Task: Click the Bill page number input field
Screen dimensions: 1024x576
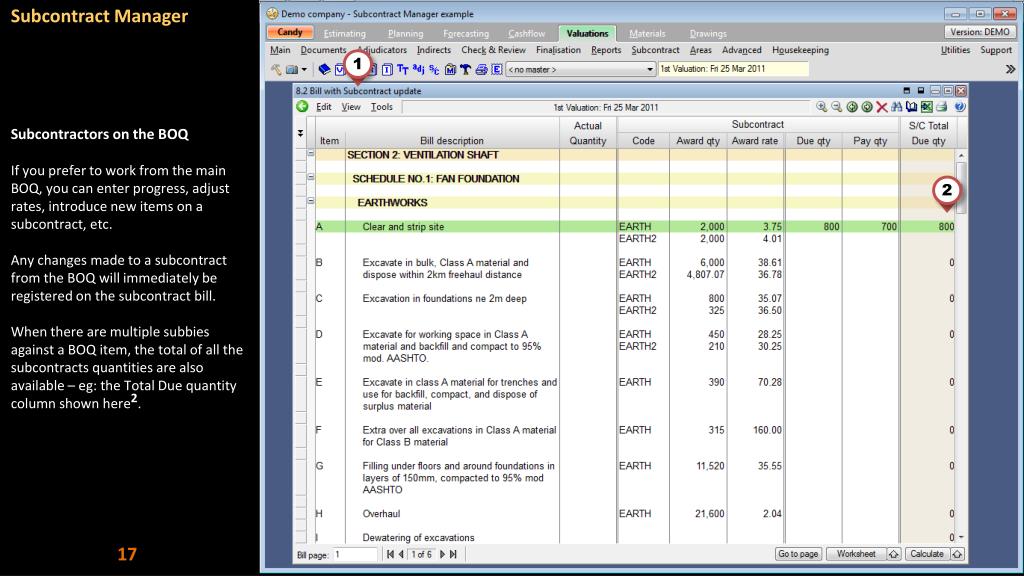Action: pos(355,554)
